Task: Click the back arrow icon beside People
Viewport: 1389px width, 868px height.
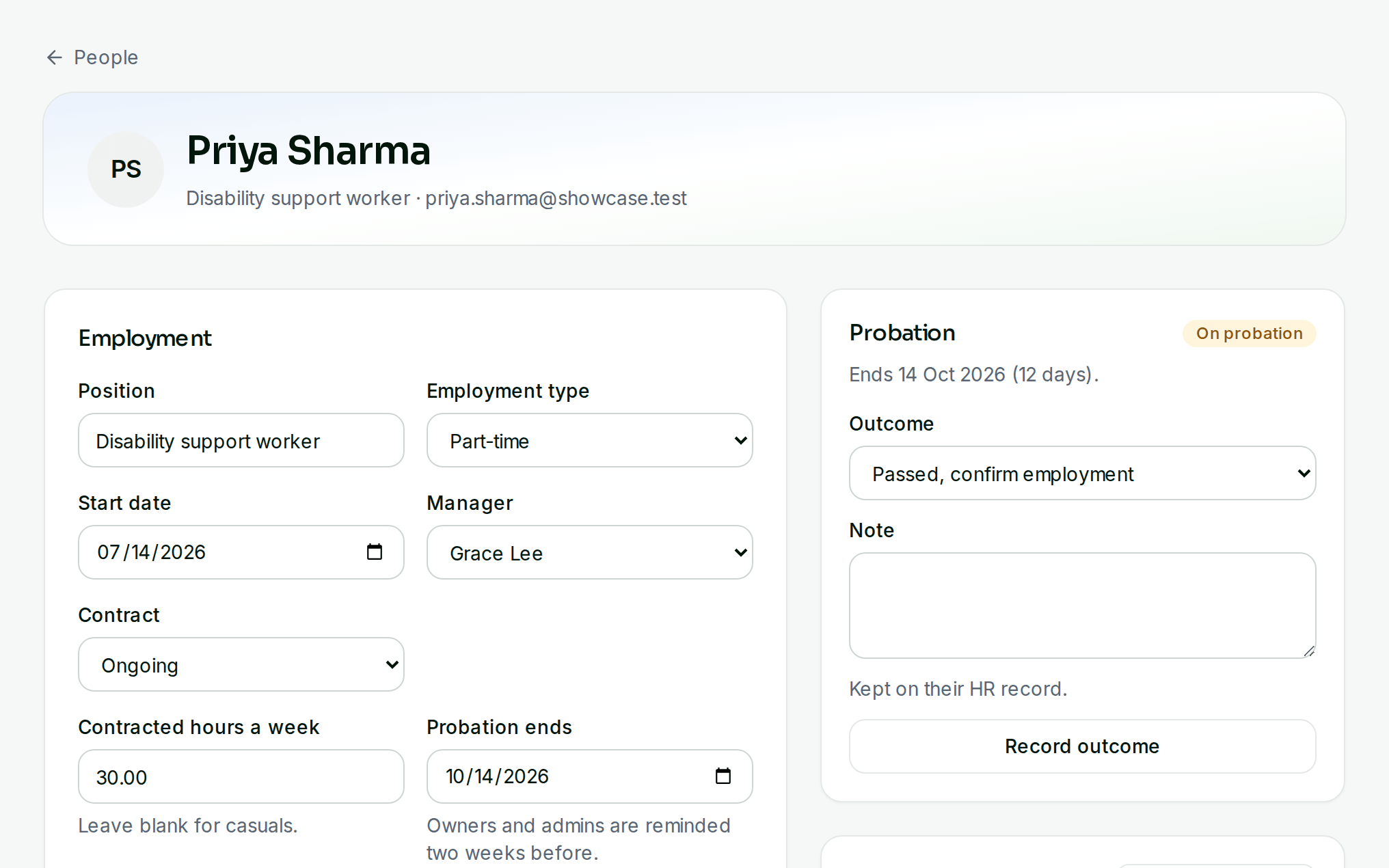Action: pyautogui.click(x=55, y=57)
